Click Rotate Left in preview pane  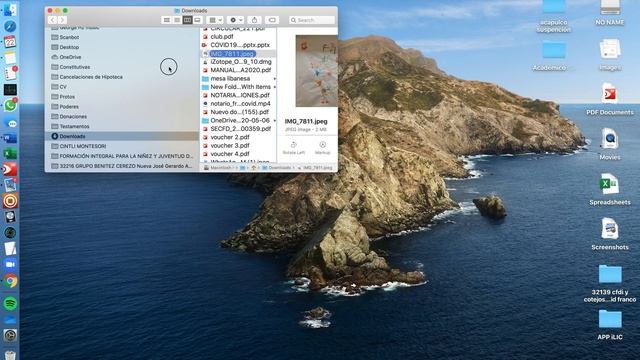(x=293, y=148)
